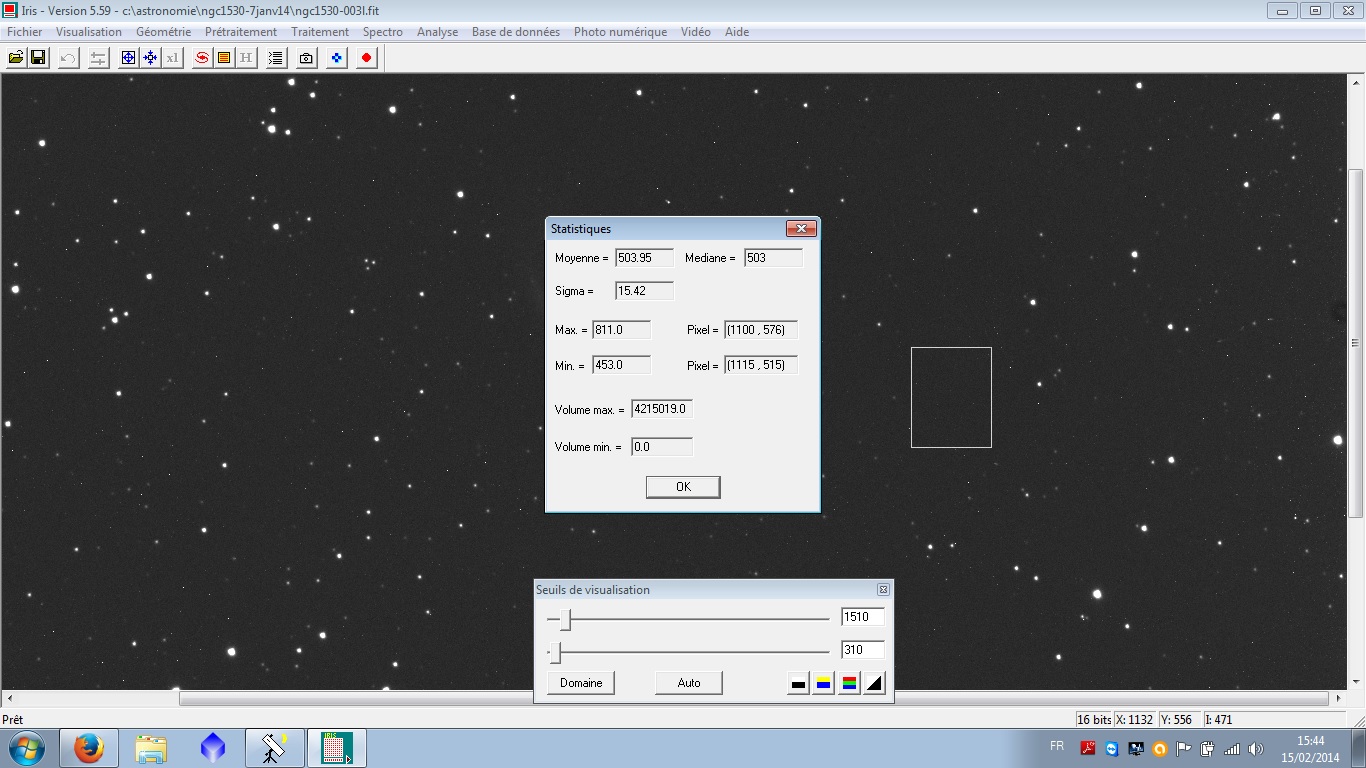Open Windows Explorer from the taskbar

(151, 748)
